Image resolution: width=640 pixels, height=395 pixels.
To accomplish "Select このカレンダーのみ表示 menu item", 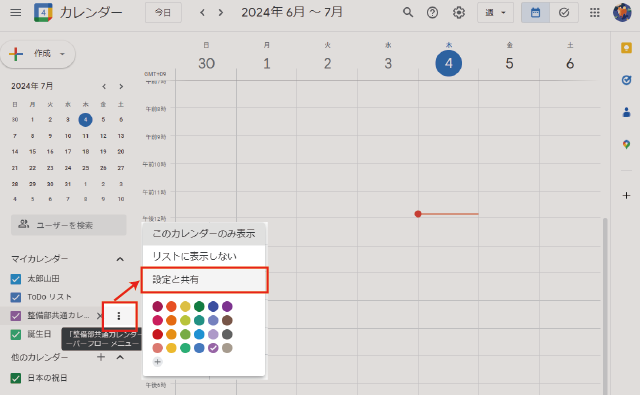I will point(204,234).
